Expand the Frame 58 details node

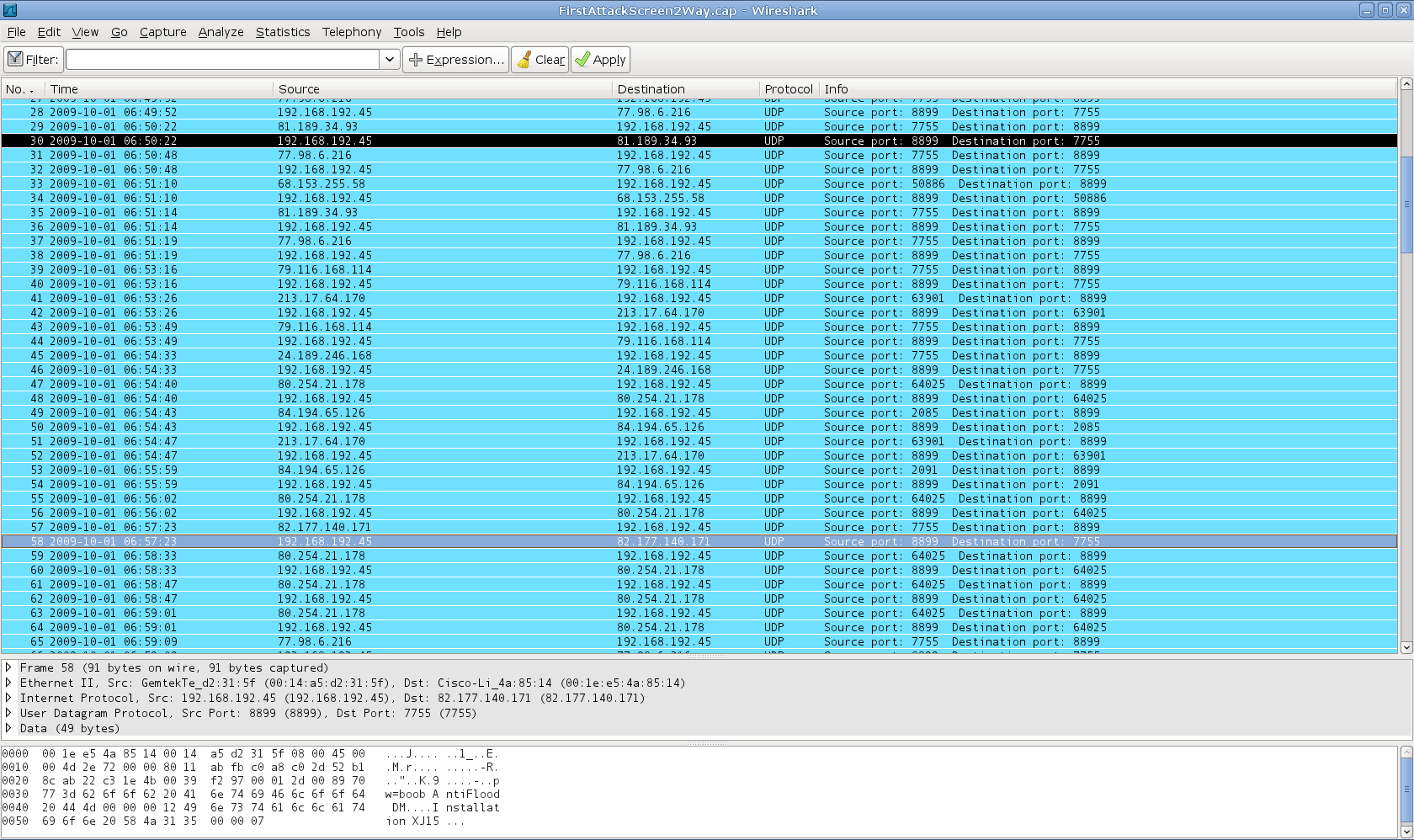click(8, 667)
